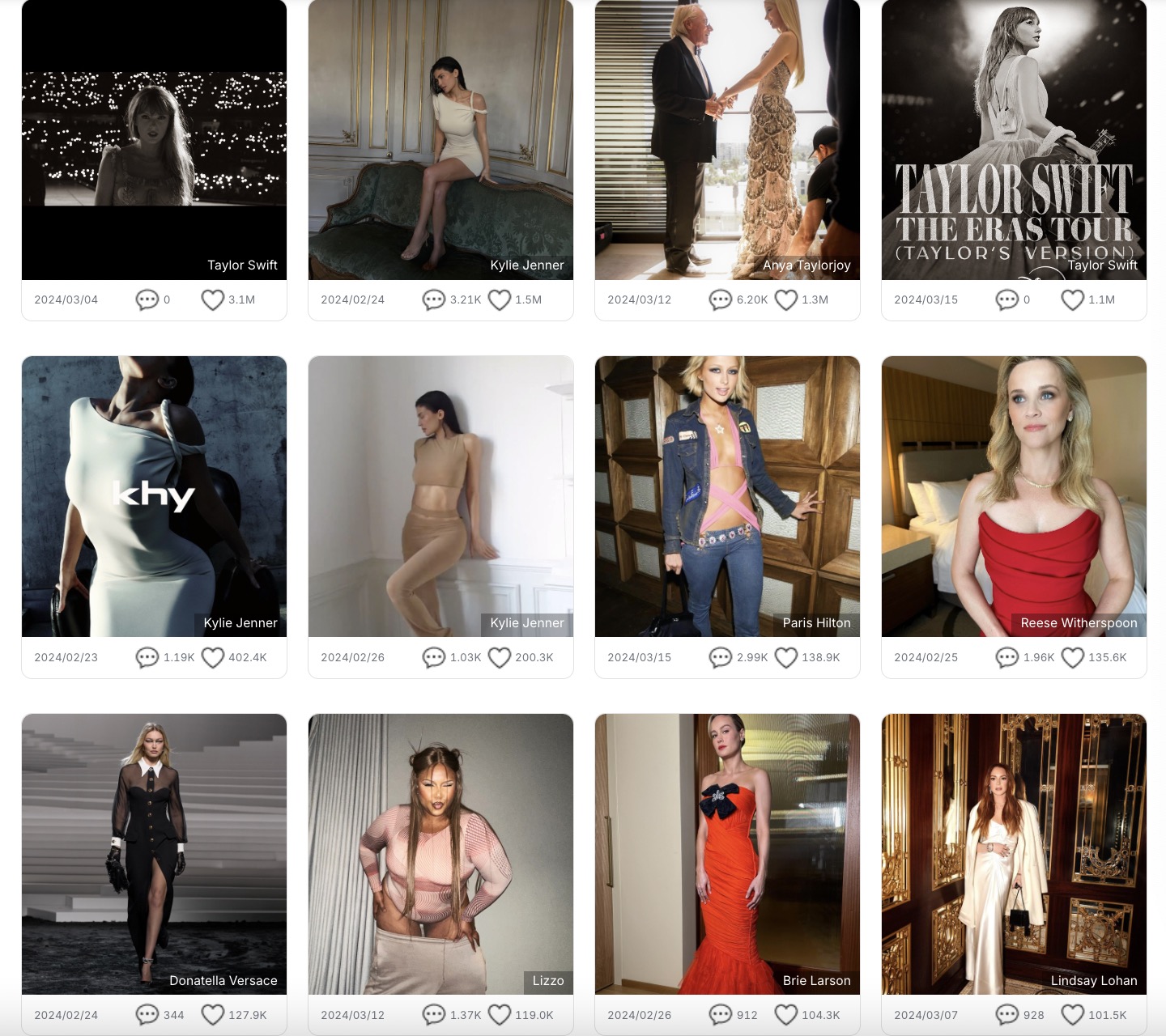Image resolution: width=1166 pixels, height=1036 pixels.
Task: Open comments on the Reese Witherspoon post
Action: coord(1007,658)
